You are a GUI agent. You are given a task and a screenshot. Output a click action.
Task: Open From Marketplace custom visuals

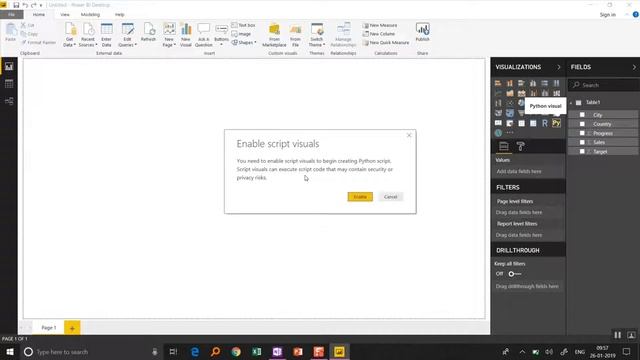pos(274,35)
